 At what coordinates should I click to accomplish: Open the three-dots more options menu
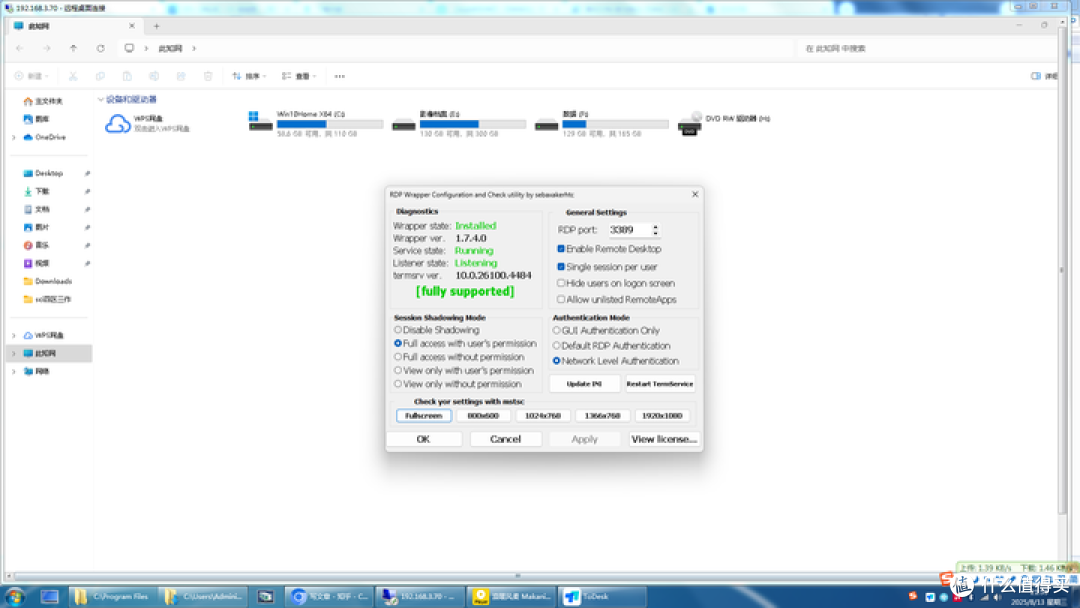(340, 76)
